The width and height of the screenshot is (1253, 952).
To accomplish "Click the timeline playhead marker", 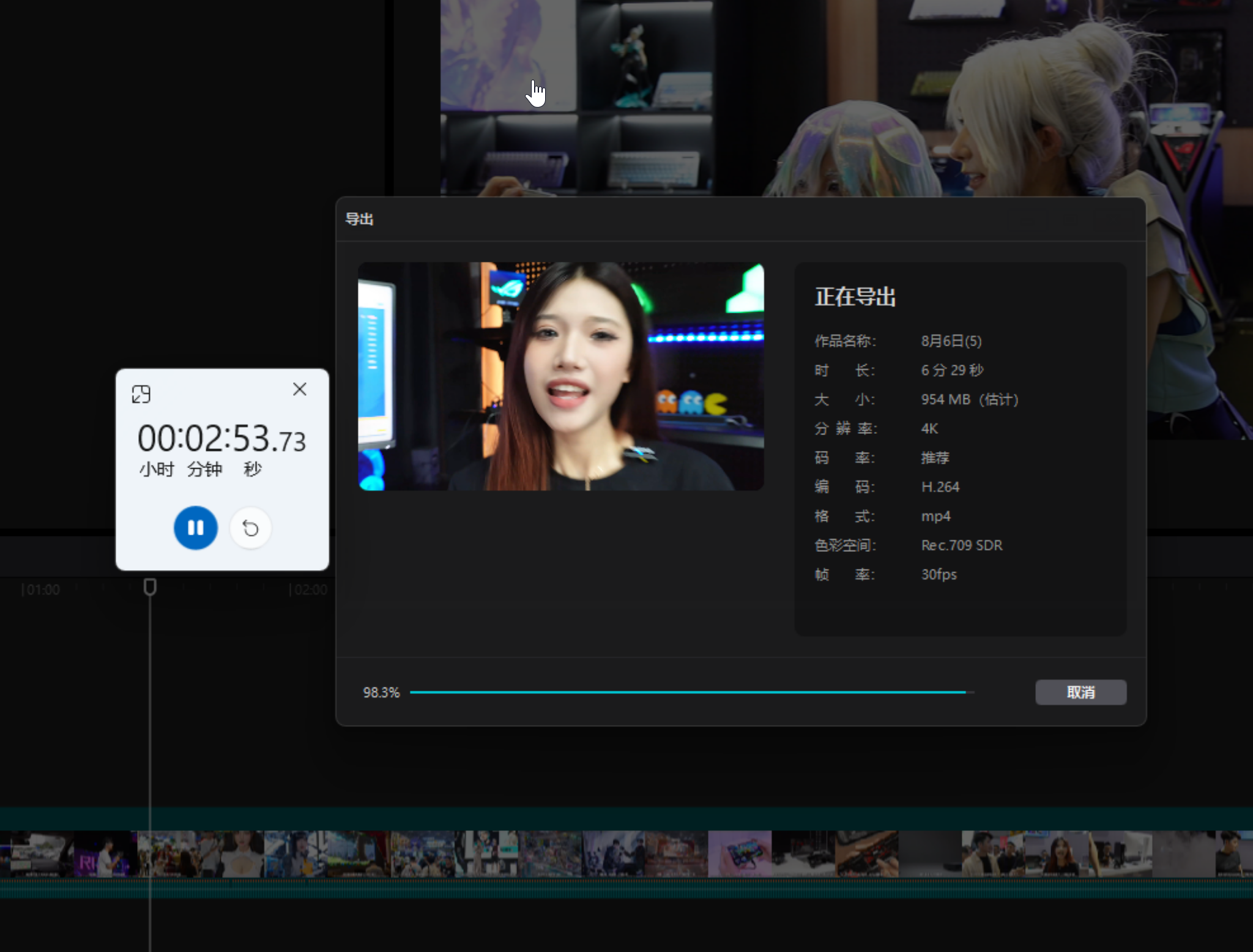I will click(x=150, y=587).
